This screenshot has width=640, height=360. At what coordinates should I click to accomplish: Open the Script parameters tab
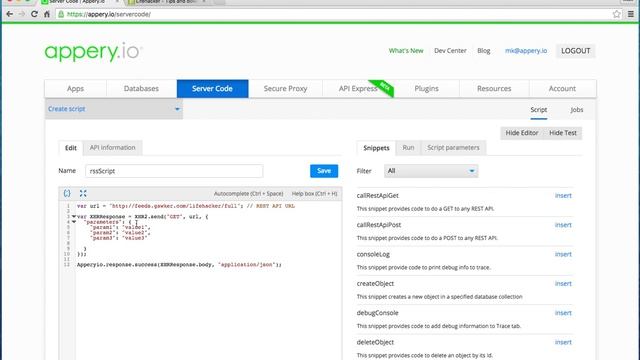pos(453,148)
